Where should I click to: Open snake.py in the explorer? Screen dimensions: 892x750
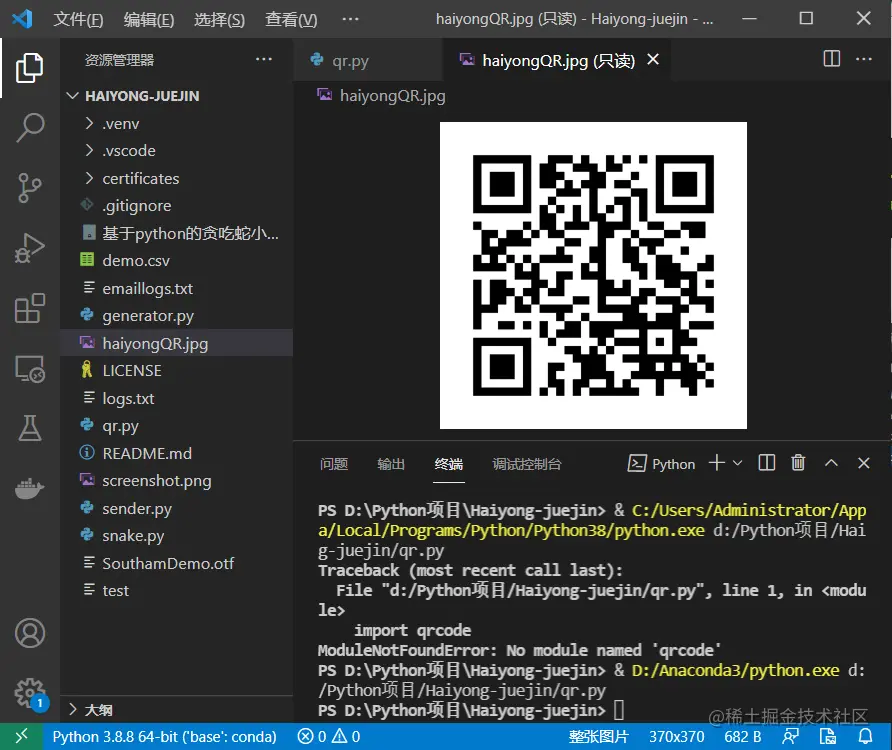click(x=133, y=535)
